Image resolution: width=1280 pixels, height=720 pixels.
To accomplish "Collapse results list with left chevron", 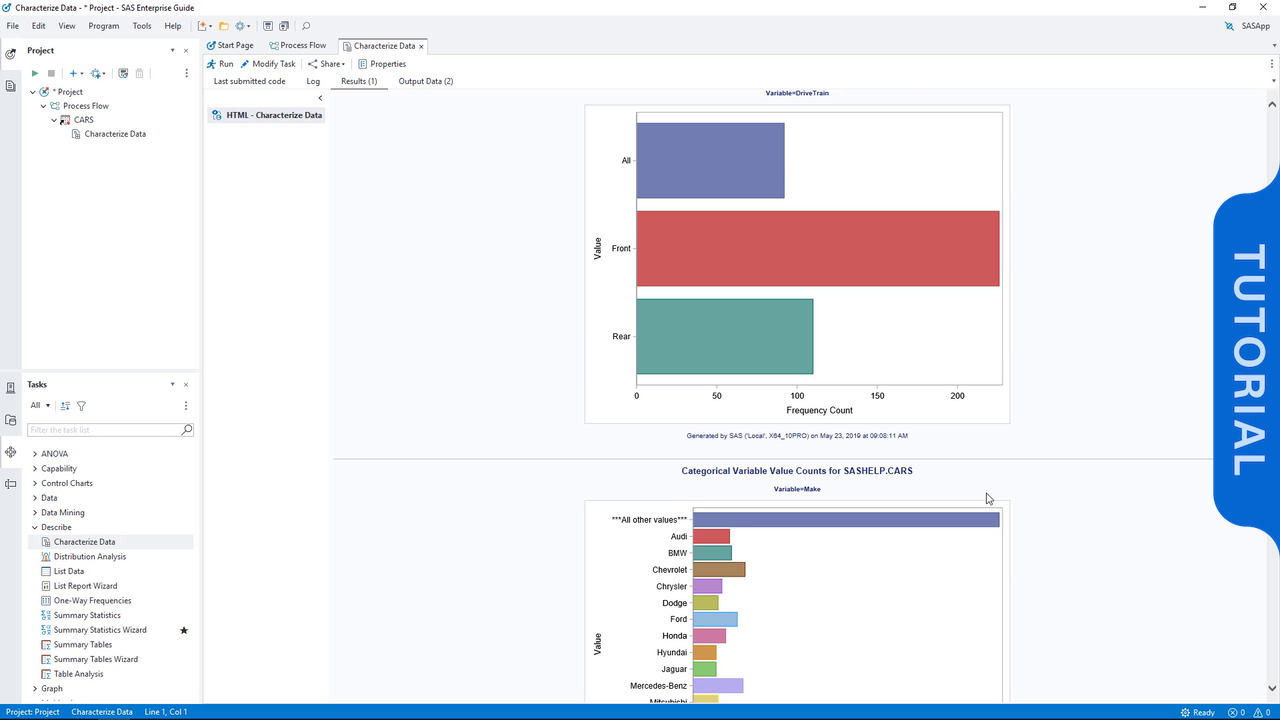I will pyautogui.click(x=320, y=98).
